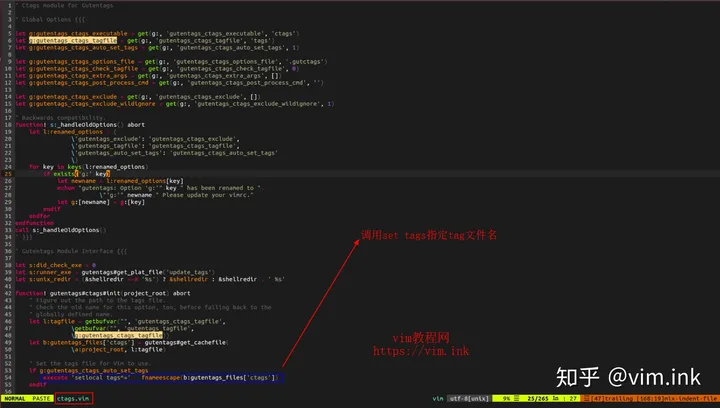Click g:gutentags_ctags_exclude variable on line 14
This screenshot has width=720, height=408.
pos(73,97)
